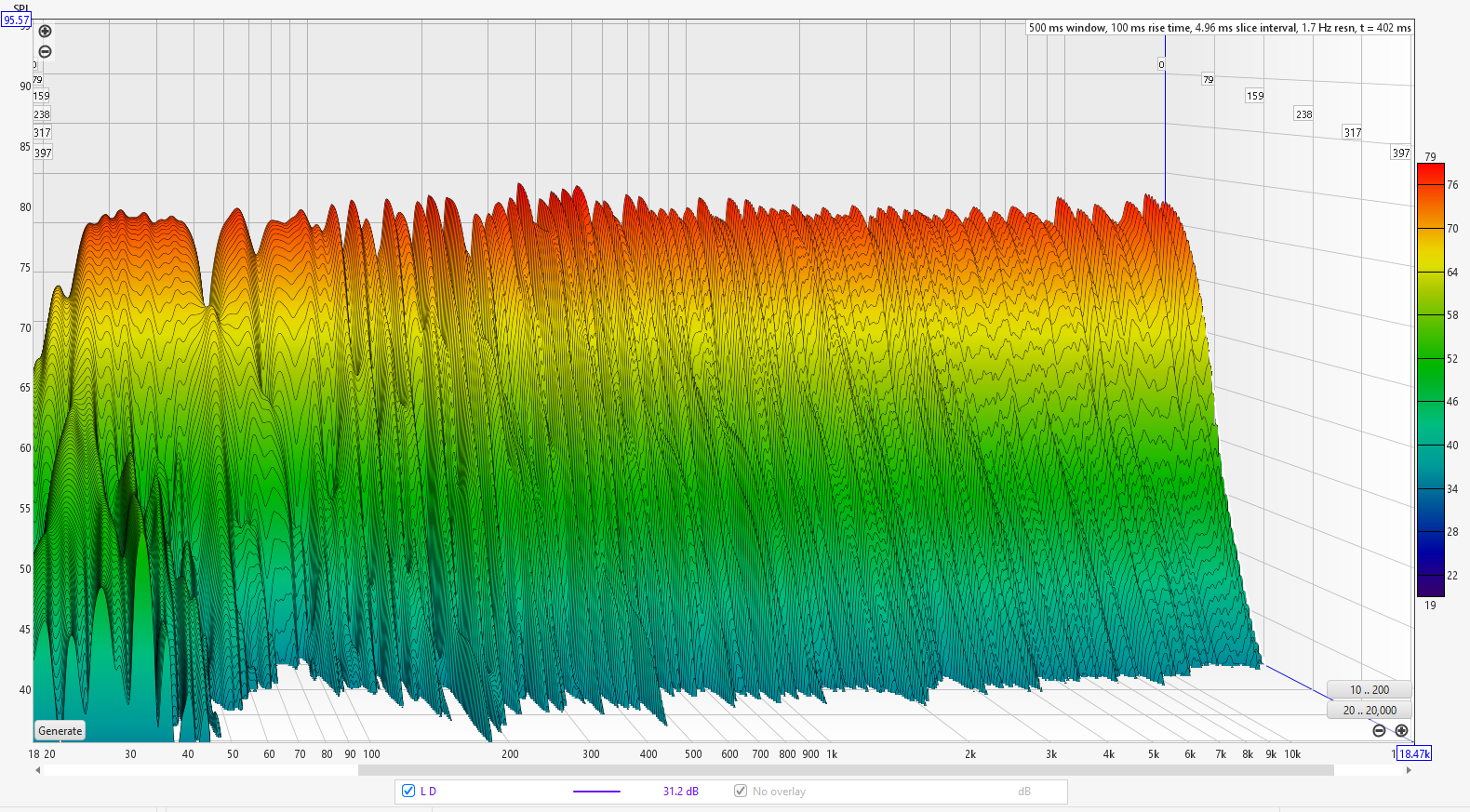Viewport: 1470px width, 812px height.
Task: Edit the upper frequency limit field 18.47k
Action: tap(1414, 754)
